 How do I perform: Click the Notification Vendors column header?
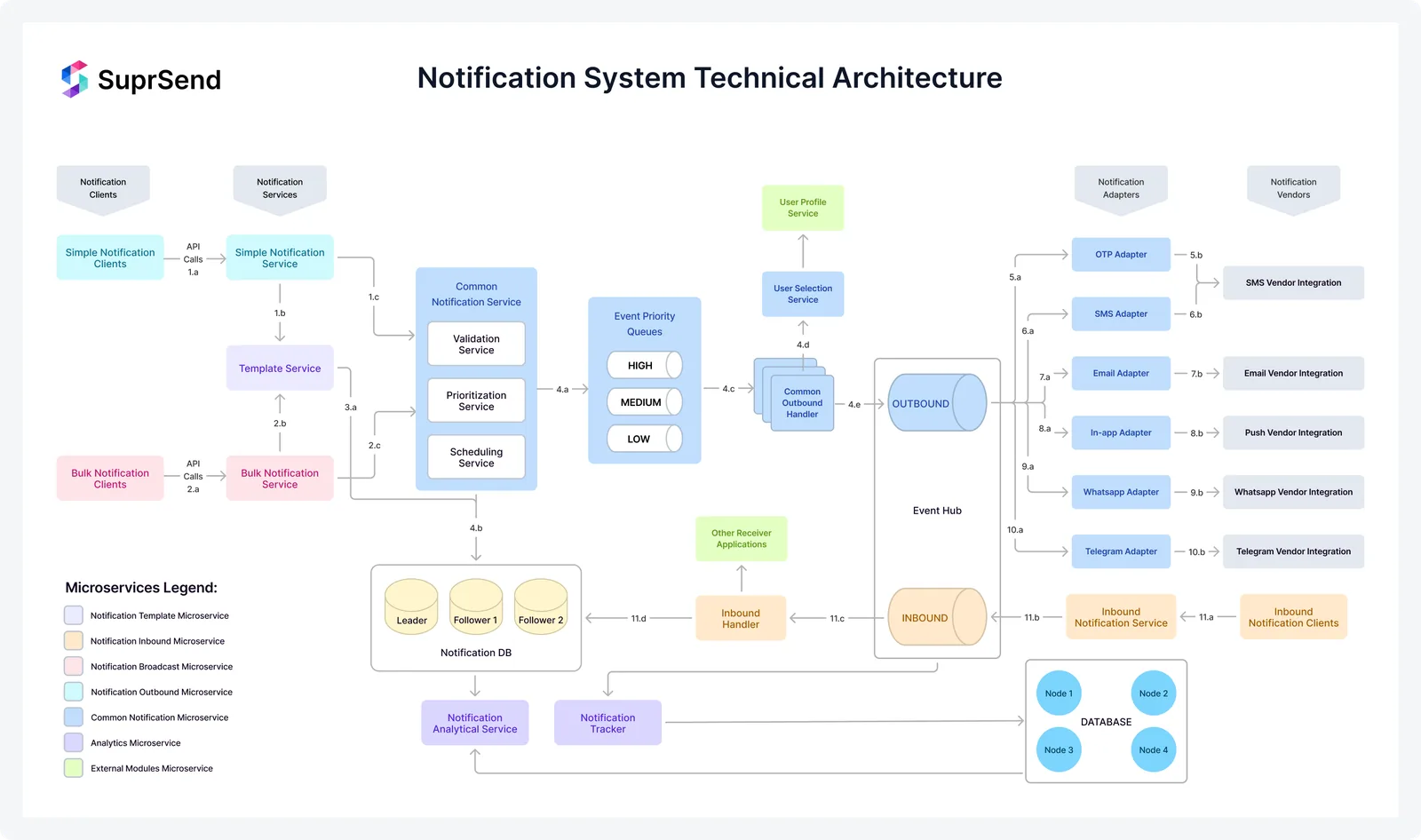point(1293,190)
